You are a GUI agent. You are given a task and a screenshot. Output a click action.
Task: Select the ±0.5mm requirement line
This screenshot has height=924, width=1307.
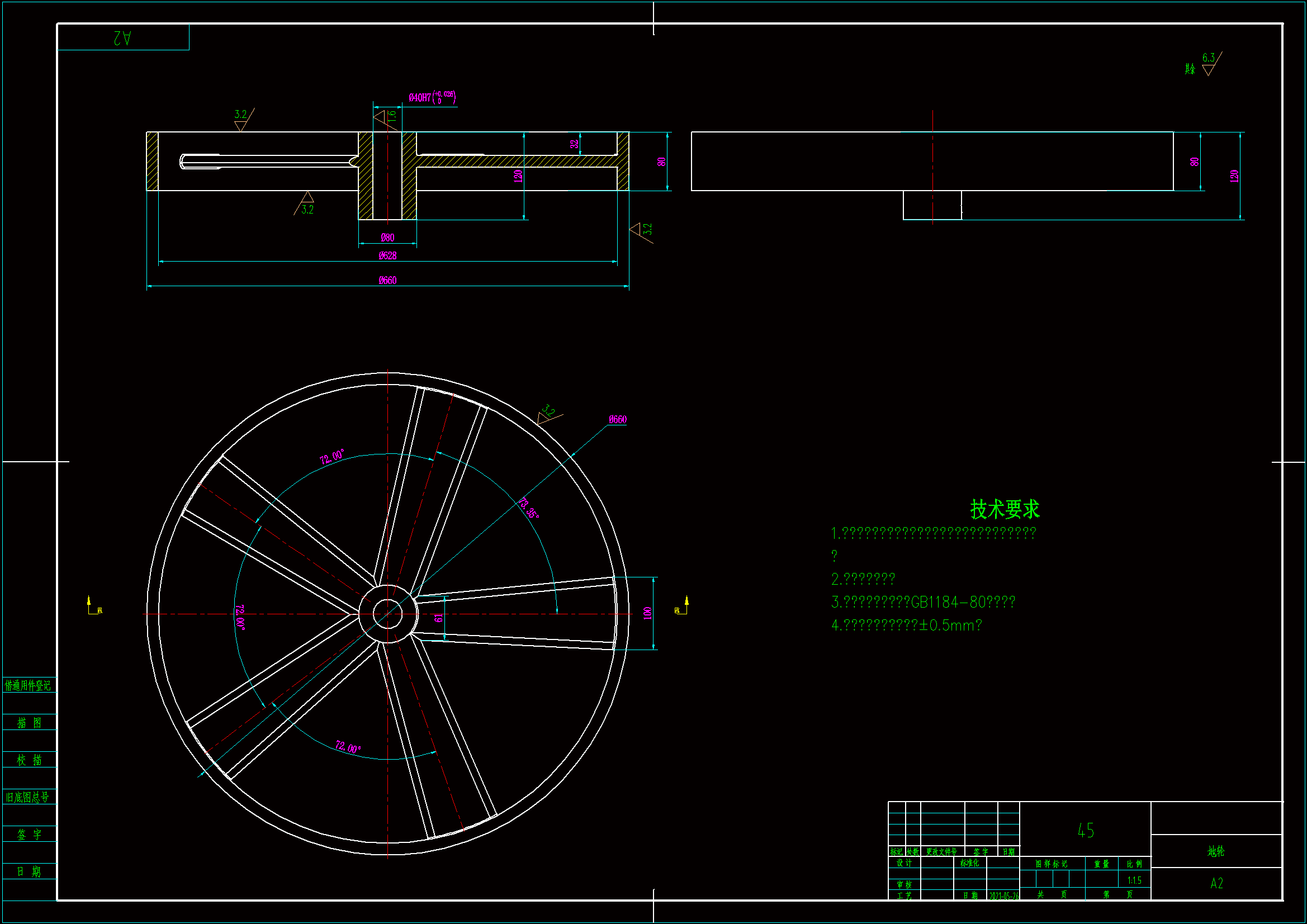906,625
